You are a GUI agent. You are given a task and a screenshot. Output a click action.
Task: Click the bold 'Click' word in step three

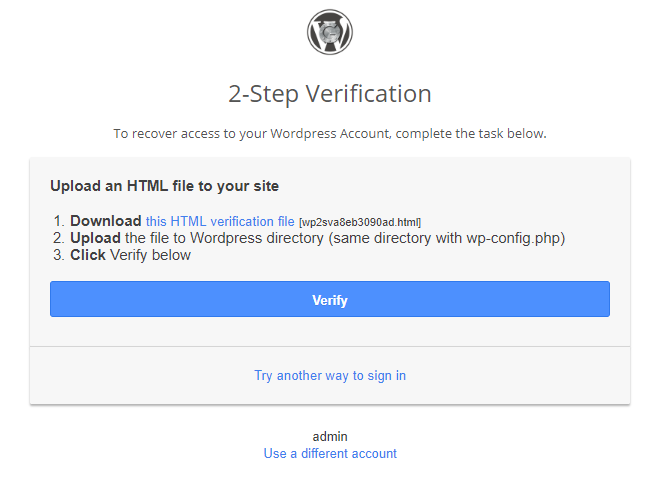coord(88,255)
